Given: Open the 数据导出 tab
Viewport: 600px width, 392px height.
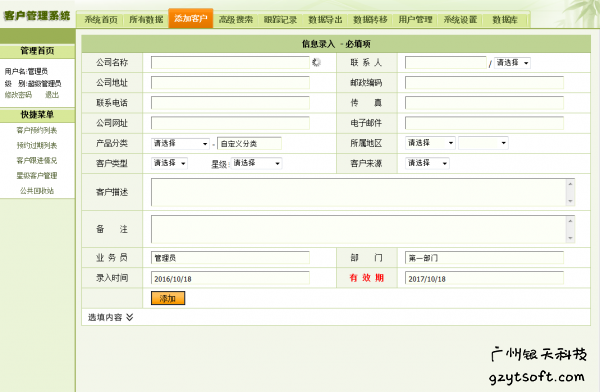Looking at the screenshot, I should (x=325, y=20).
